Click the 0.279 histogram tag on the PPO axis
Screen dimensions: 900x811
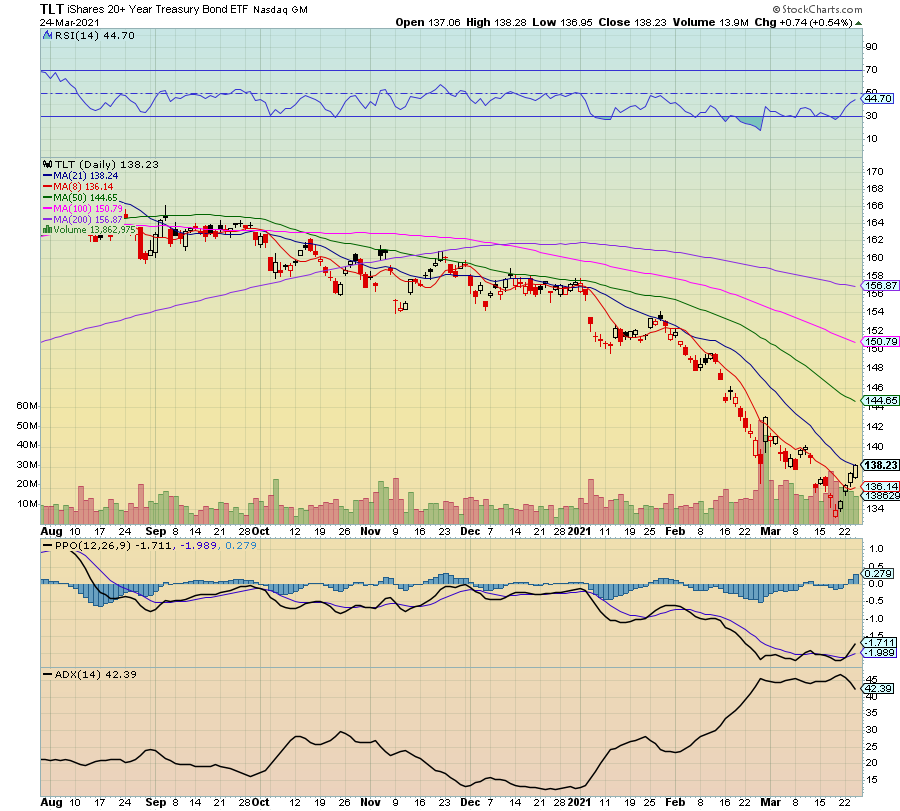pyautogui.click(x=879, y=574)
